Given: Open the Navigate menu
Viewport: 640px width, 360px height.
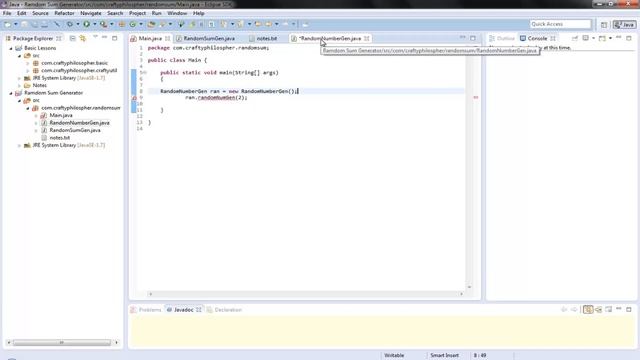Looking at the screenshot, I should point(91,13).
